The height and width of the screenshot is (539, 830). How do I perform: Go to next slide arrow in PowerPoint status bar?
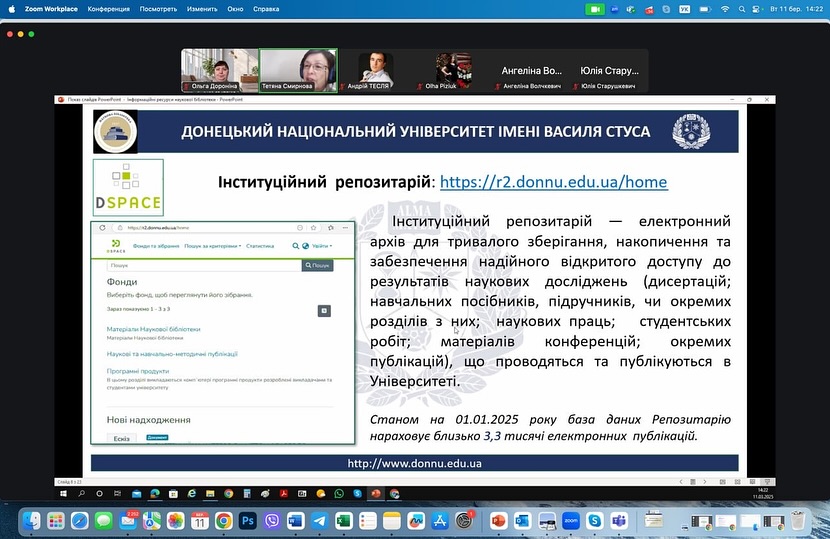[705, 482]
